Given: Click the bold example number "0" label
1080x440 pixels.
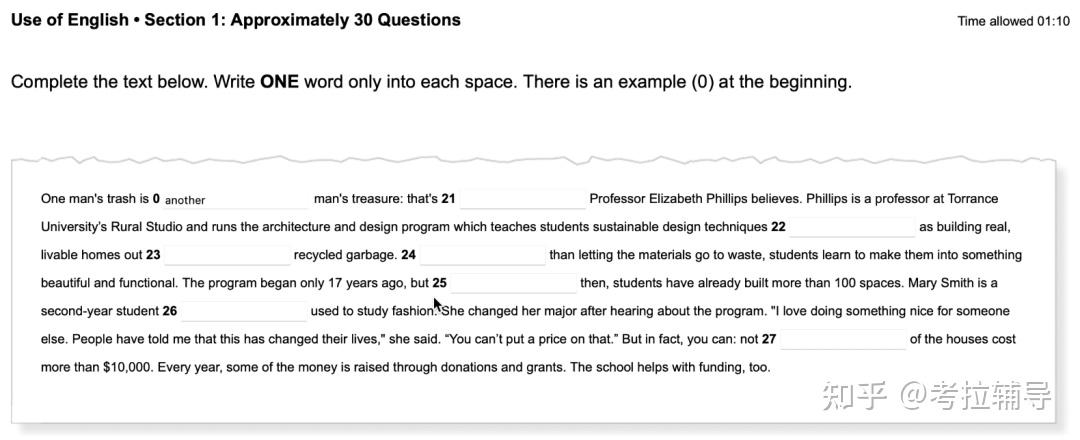Looking at the screenshot, I should pyautogui.click(x=156, y=199).
